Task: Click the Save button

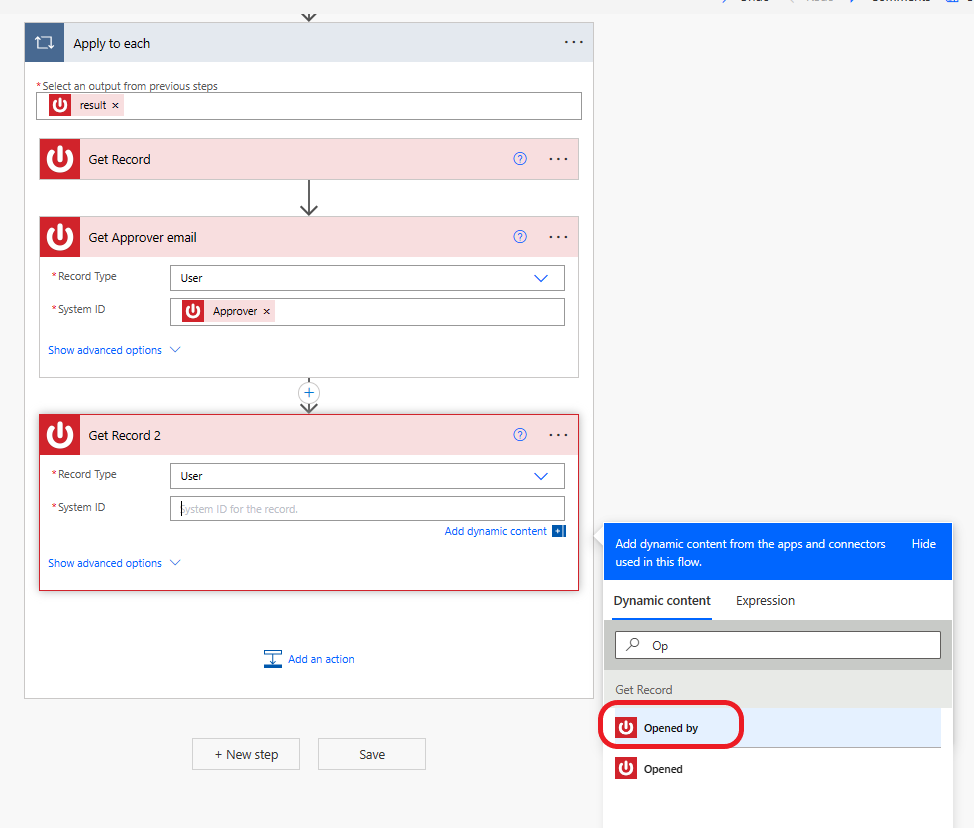Action: [371, 754]
